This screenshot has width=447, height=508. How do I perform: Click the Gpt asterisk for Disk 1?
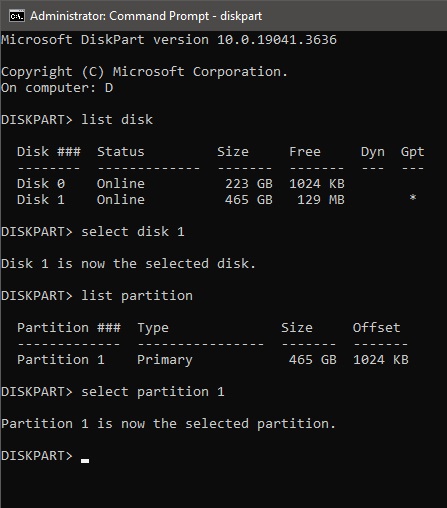[413, 198]
